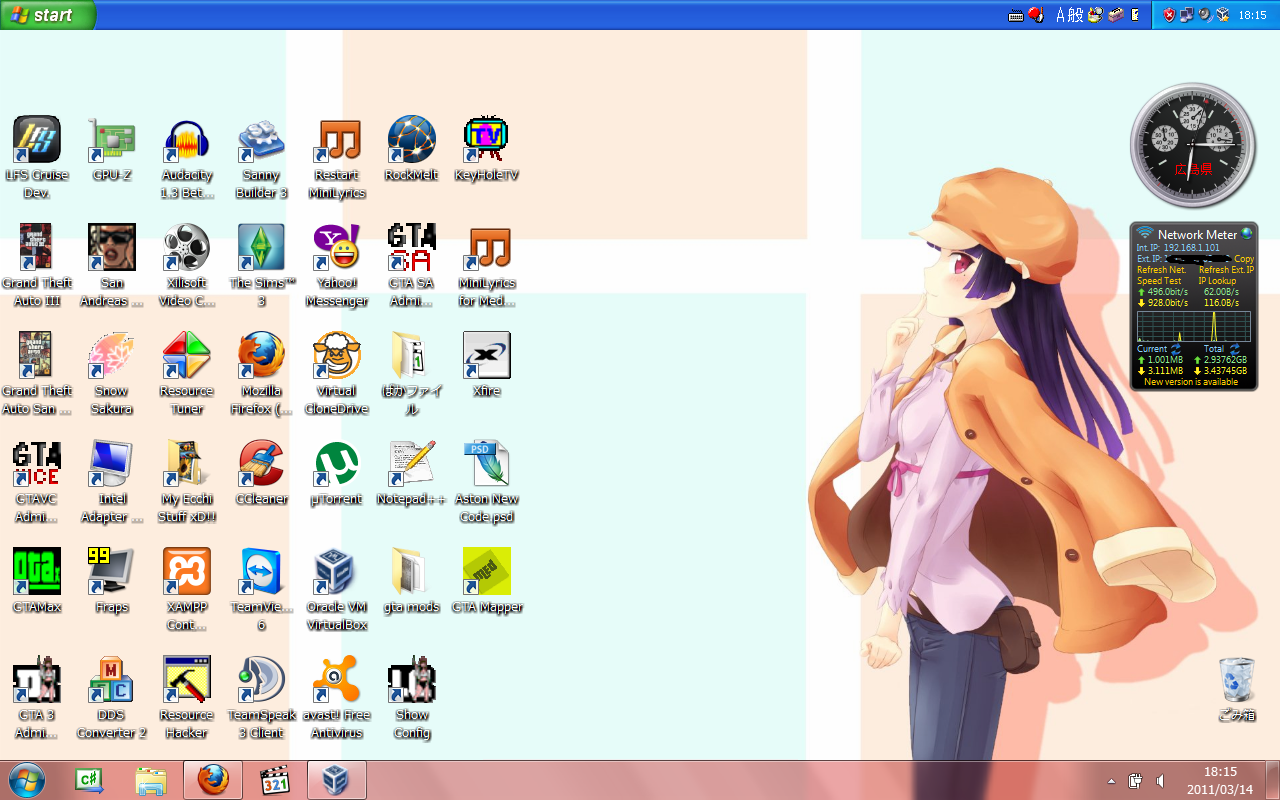Screen dimensions: 1280x800
Task: Open Audacity 1.3 Beta shortcut
Action: (x=187, y=157)
